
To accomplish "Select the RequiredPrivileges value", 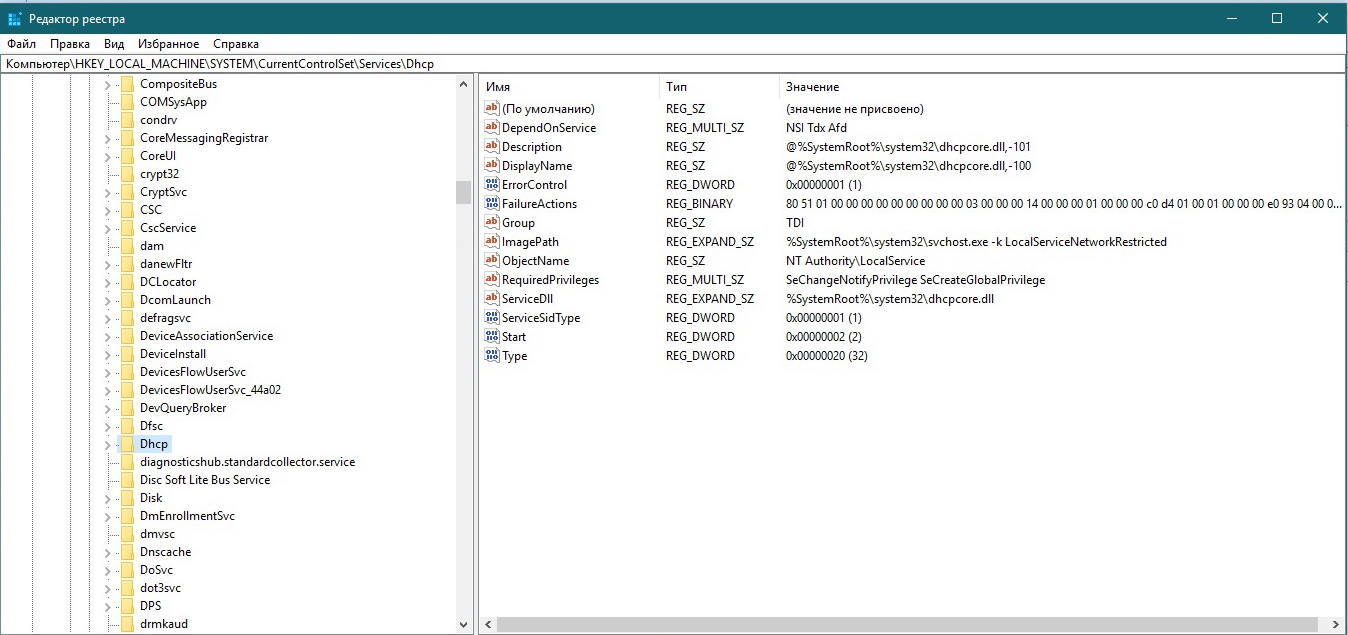I will (550, 280).
